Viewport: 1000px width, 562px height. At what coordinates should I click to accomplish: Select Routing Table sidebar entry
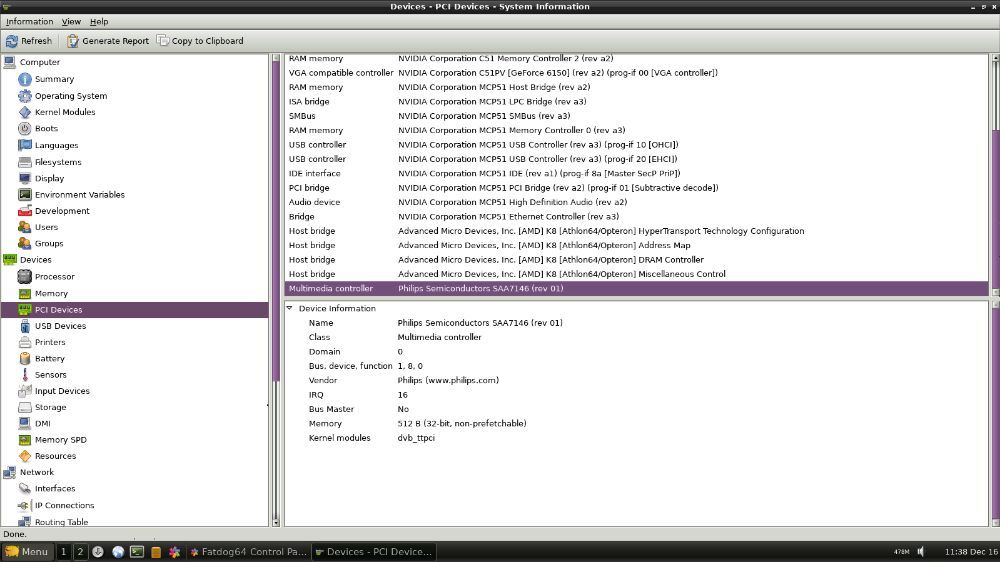click(x=61, y=522)
